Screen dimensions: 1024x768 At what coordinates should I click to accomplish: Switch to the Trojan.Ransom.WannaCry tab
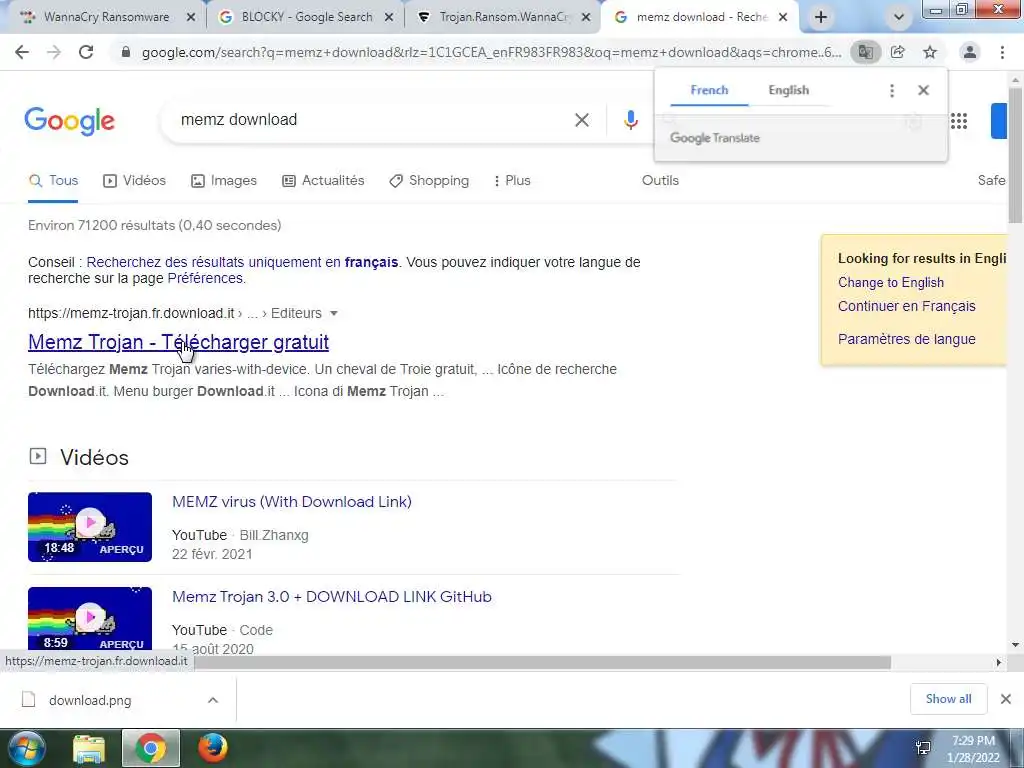tap(504, 17)
